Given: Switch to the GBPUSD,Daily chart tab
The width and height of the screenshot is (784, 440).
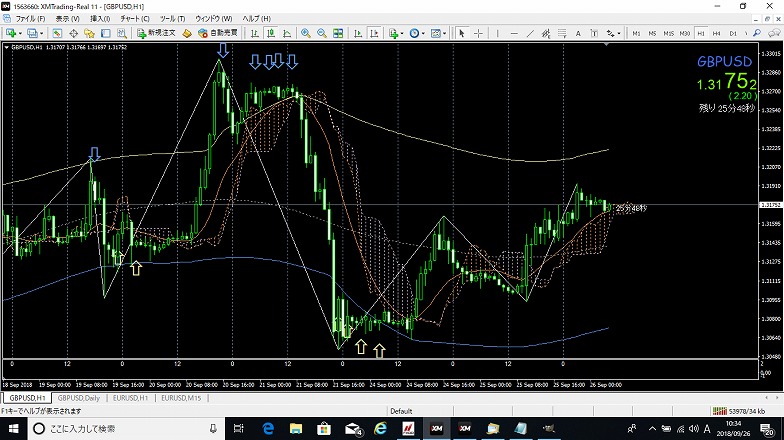Looking at the screenshot, I should [79, 399].
